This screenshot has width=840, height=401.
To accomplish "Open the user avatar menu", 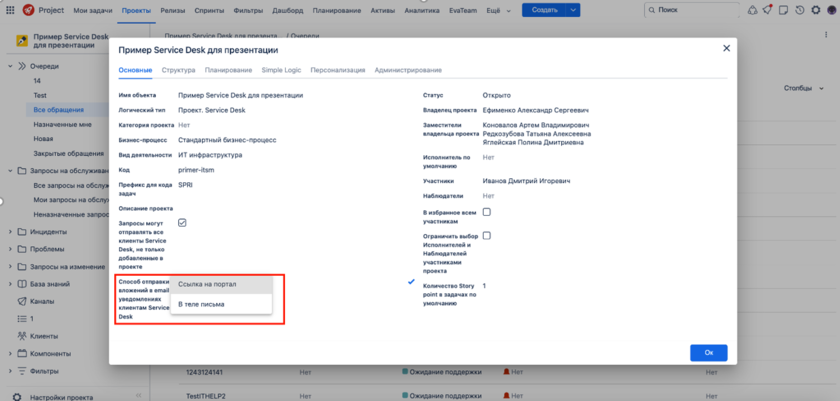I will coord(831,10).
